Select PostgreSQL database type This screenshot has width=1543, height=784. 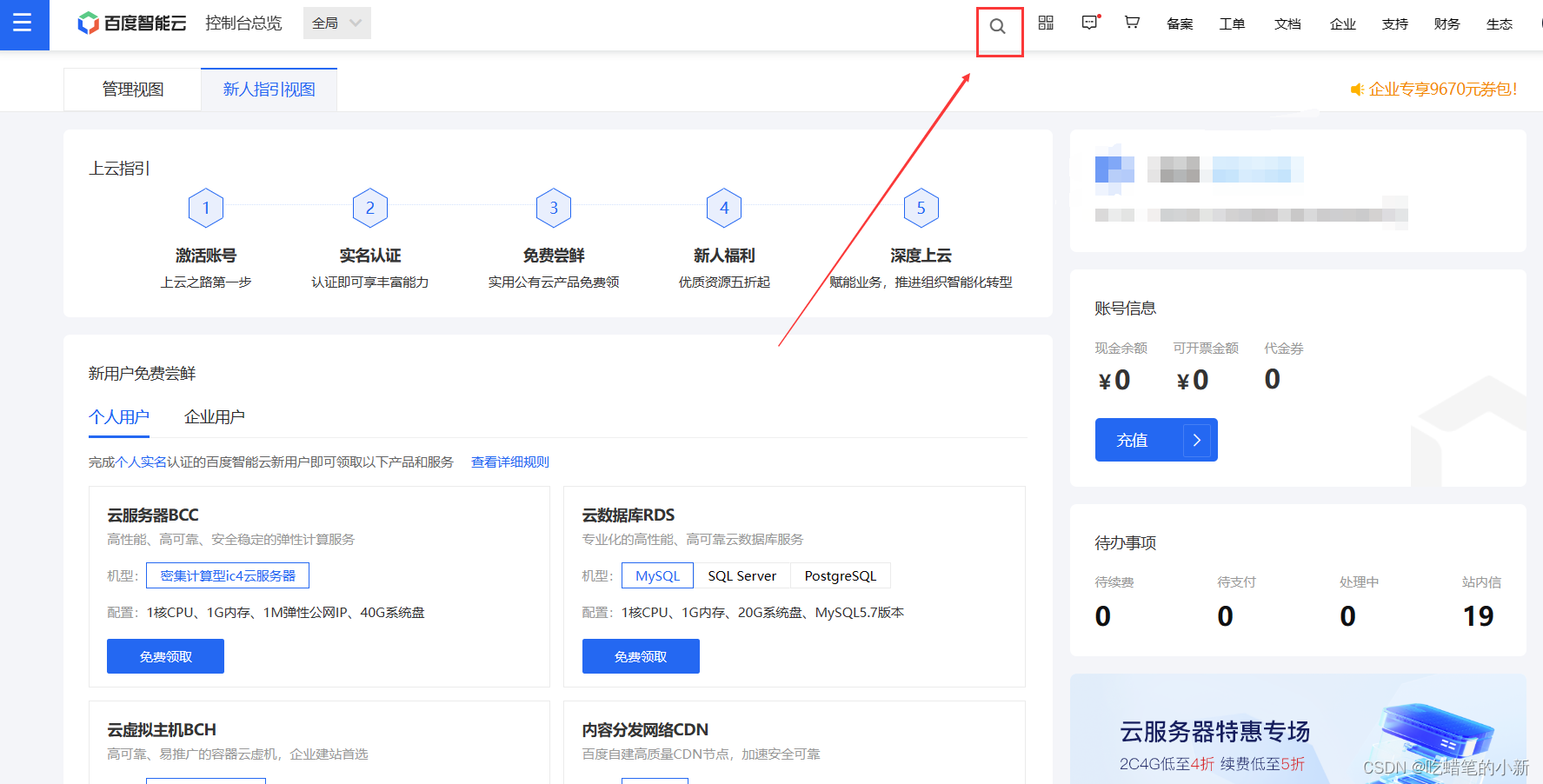point(841,575)
